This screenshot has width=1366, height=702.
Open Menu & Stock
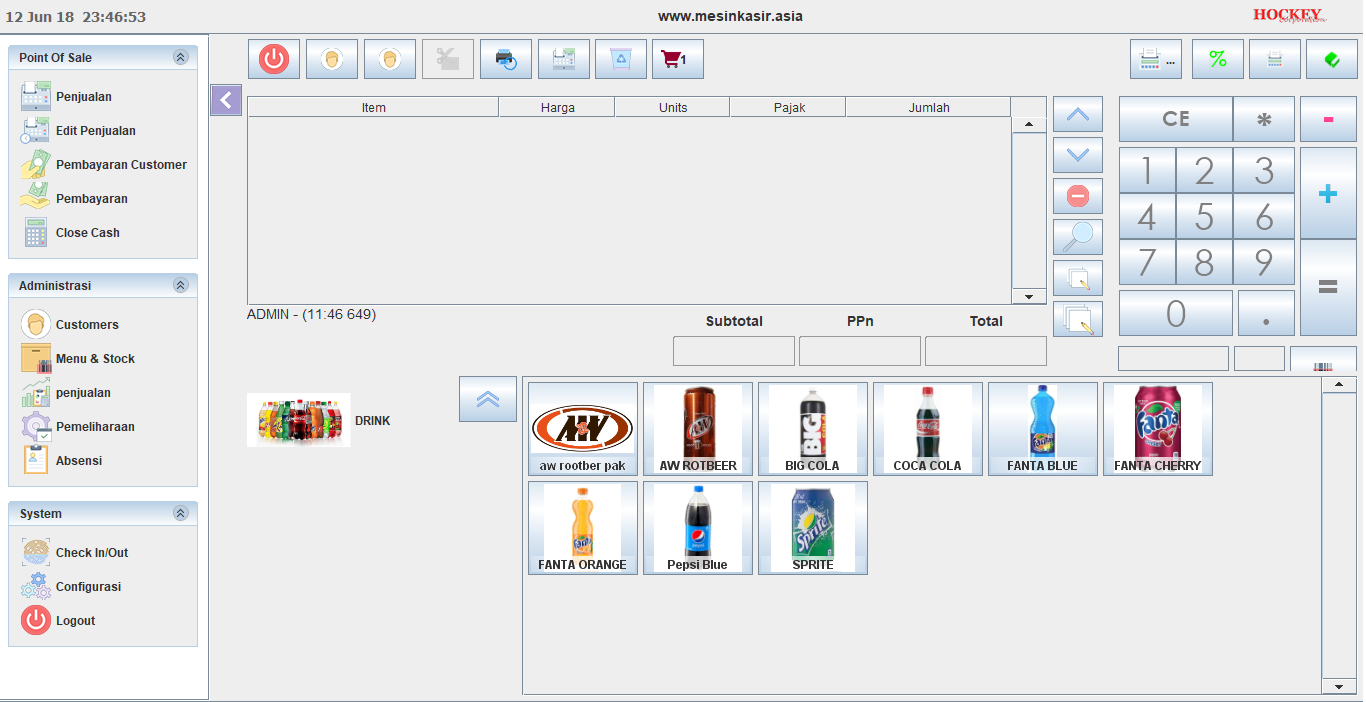coord(77,359)
